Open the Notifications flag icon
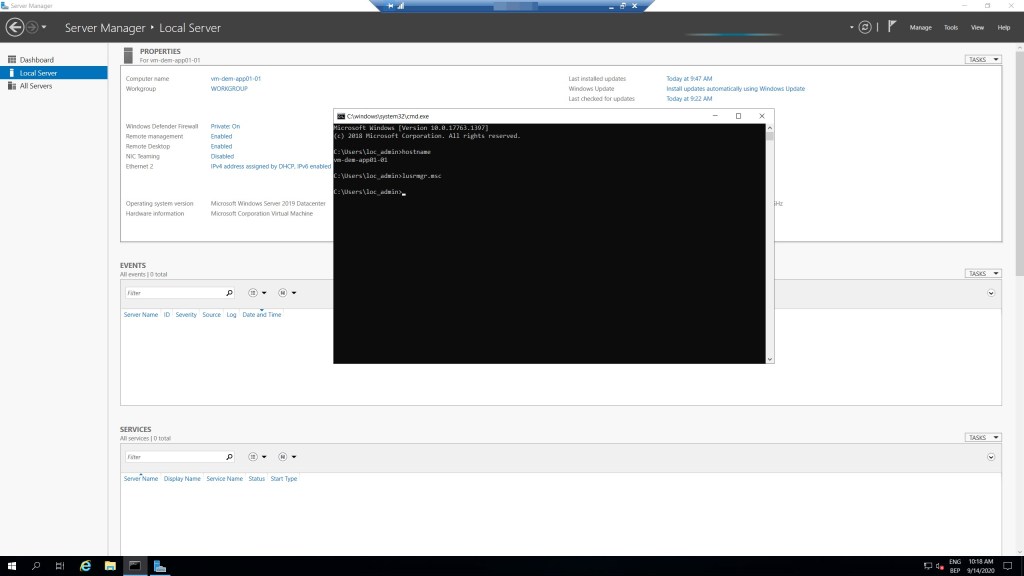The image size is (1024, 576). click(x=892, y=27)
